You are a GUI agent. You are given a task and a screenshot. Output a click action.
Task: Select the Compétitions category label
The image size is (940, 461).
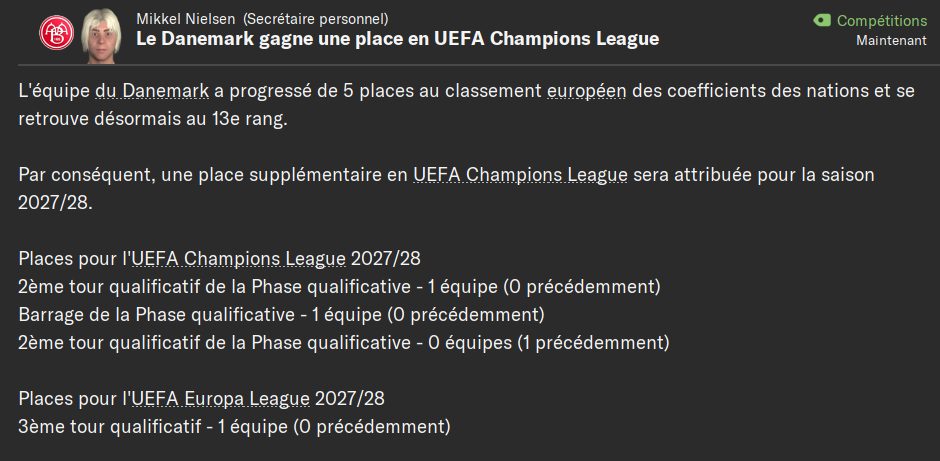(x=881, y=20)
